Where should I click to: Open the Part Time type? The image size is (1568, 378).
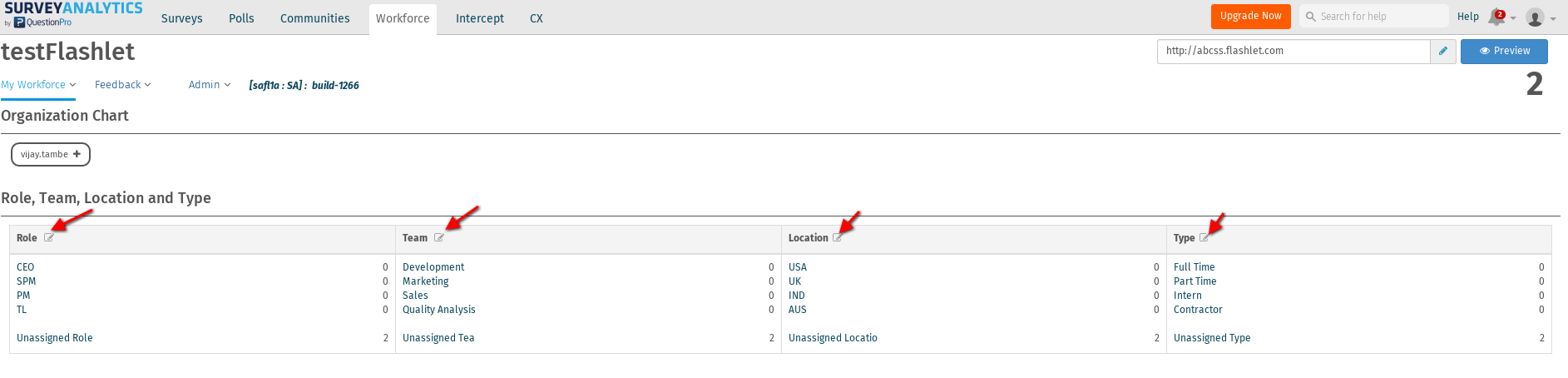click(x=1195, y=281)
